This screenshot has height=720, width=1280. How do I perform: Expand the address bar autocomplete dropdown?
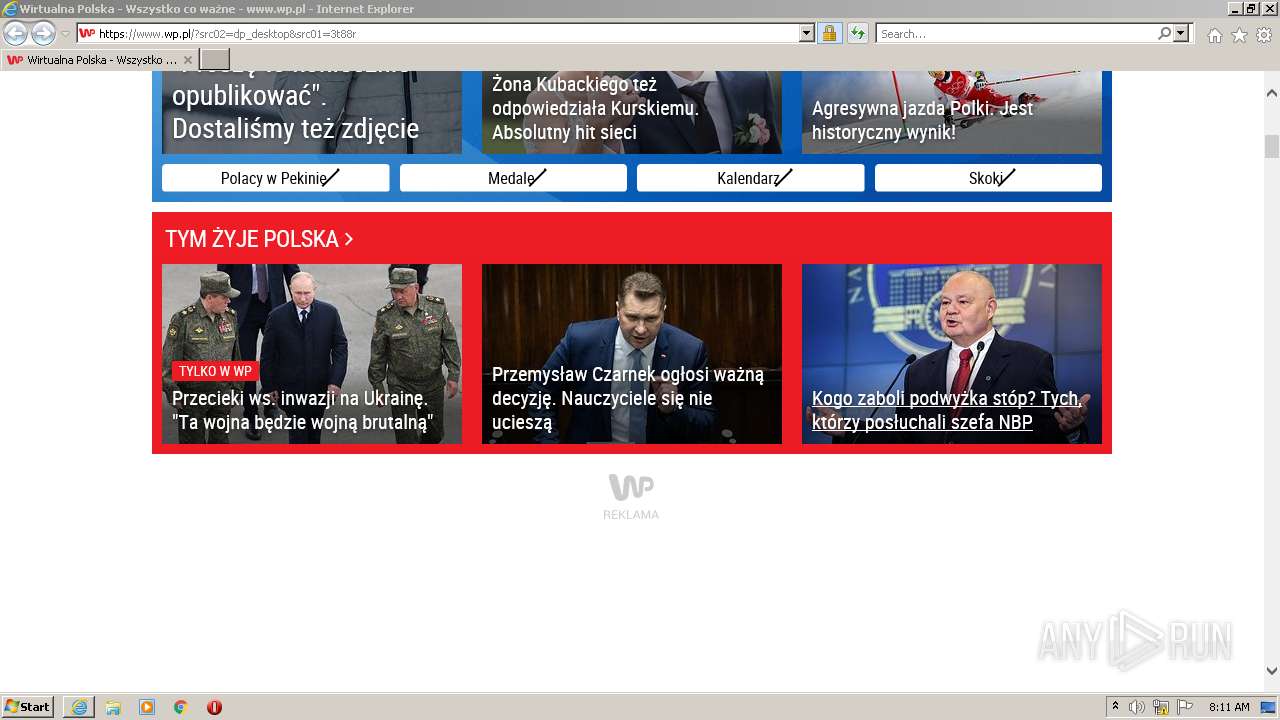tap(807, 33)
